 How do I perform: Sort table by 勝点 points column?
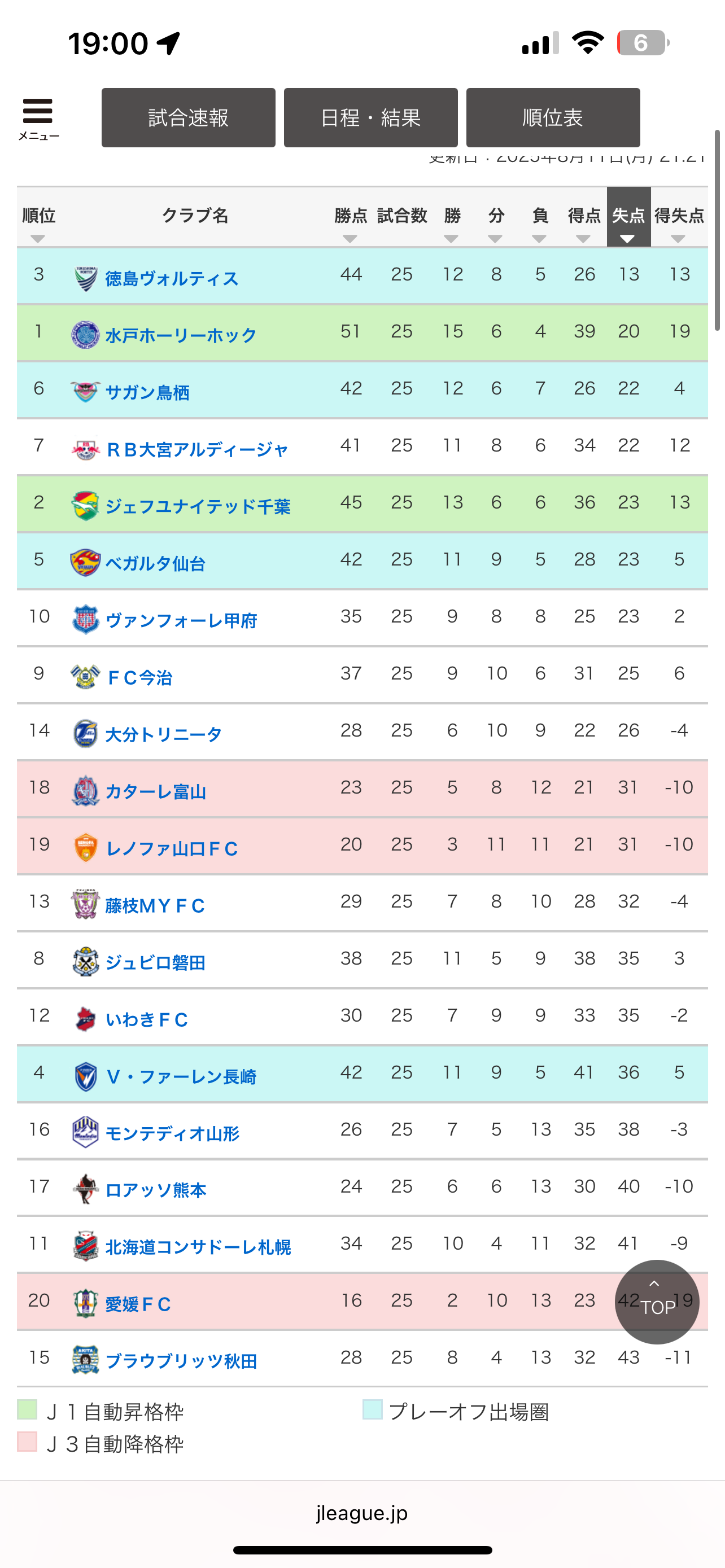[x=350, y=238]
